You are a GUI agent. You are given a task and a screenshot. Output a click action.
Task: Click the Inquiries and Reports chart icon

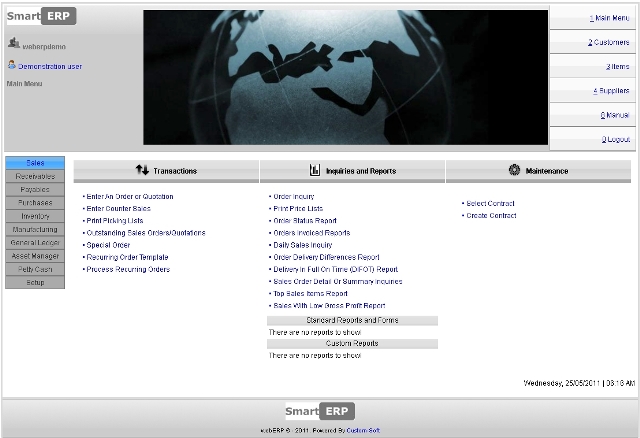(x=314, y=171)
